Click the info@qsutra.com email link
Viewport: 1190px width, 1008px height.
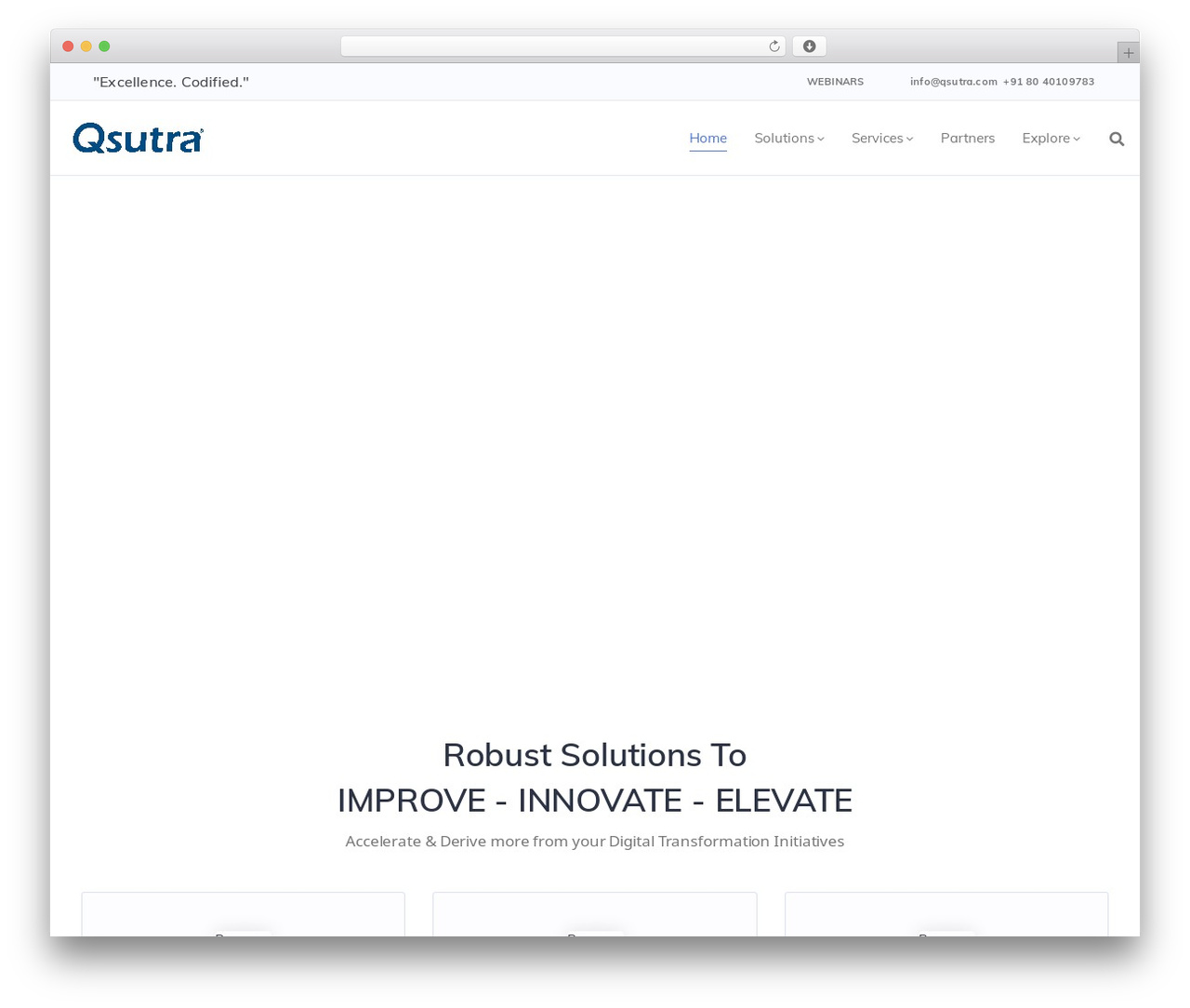(953, 82)
